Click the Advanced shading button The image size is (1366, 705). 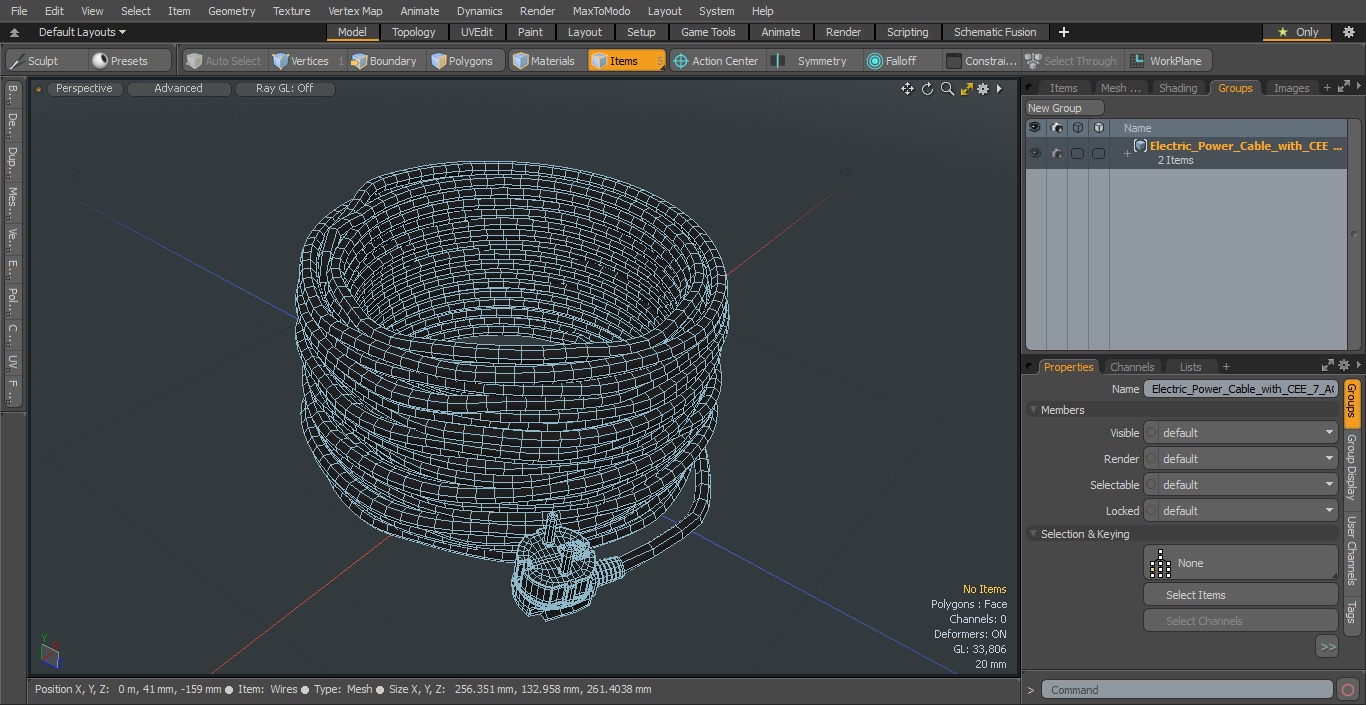pos(178,89)
